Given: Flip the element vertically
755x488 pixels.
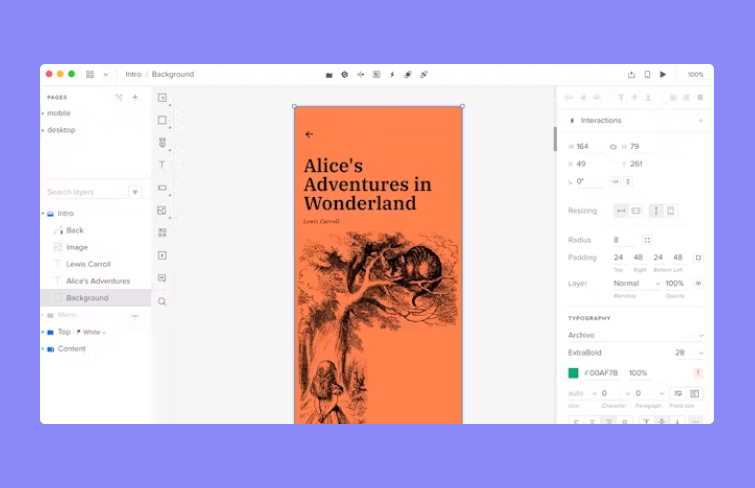Looking at the screenshot, I should tap(627, 182).
